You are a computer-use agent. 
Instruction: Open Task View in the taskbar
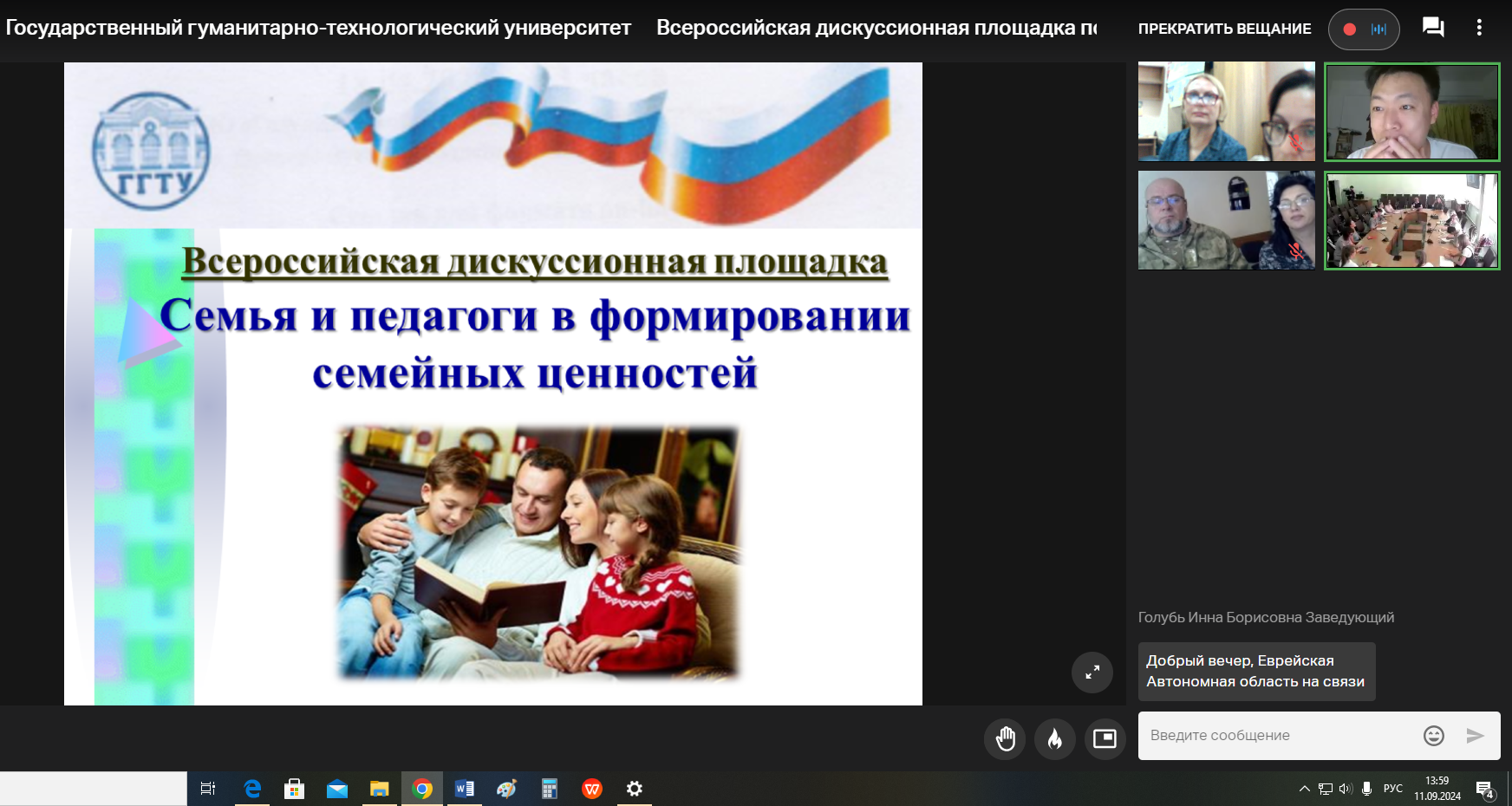(x=208, y=789)
